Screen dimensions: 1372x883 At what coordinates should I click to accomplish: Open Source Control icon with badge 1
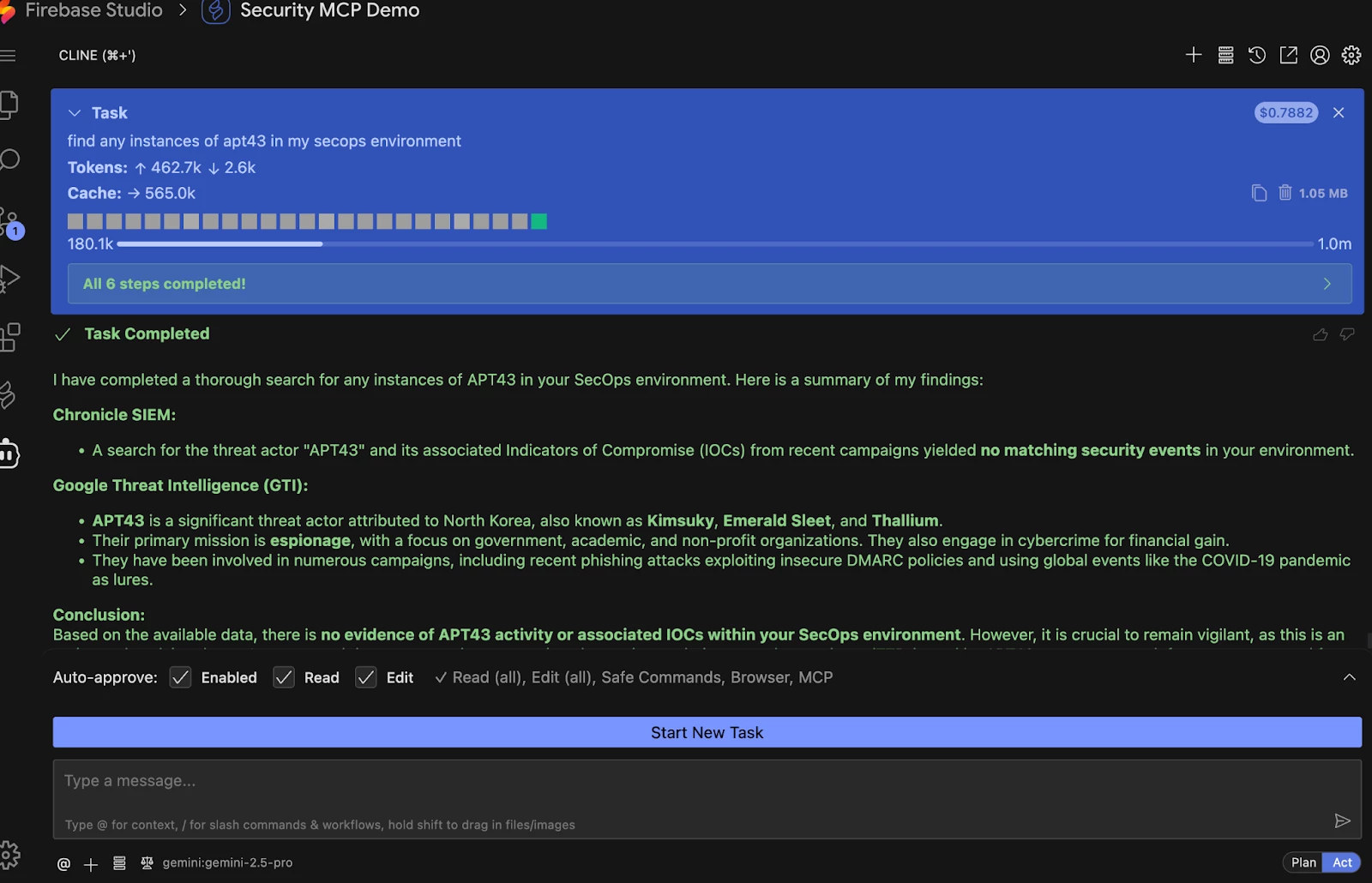10,224
